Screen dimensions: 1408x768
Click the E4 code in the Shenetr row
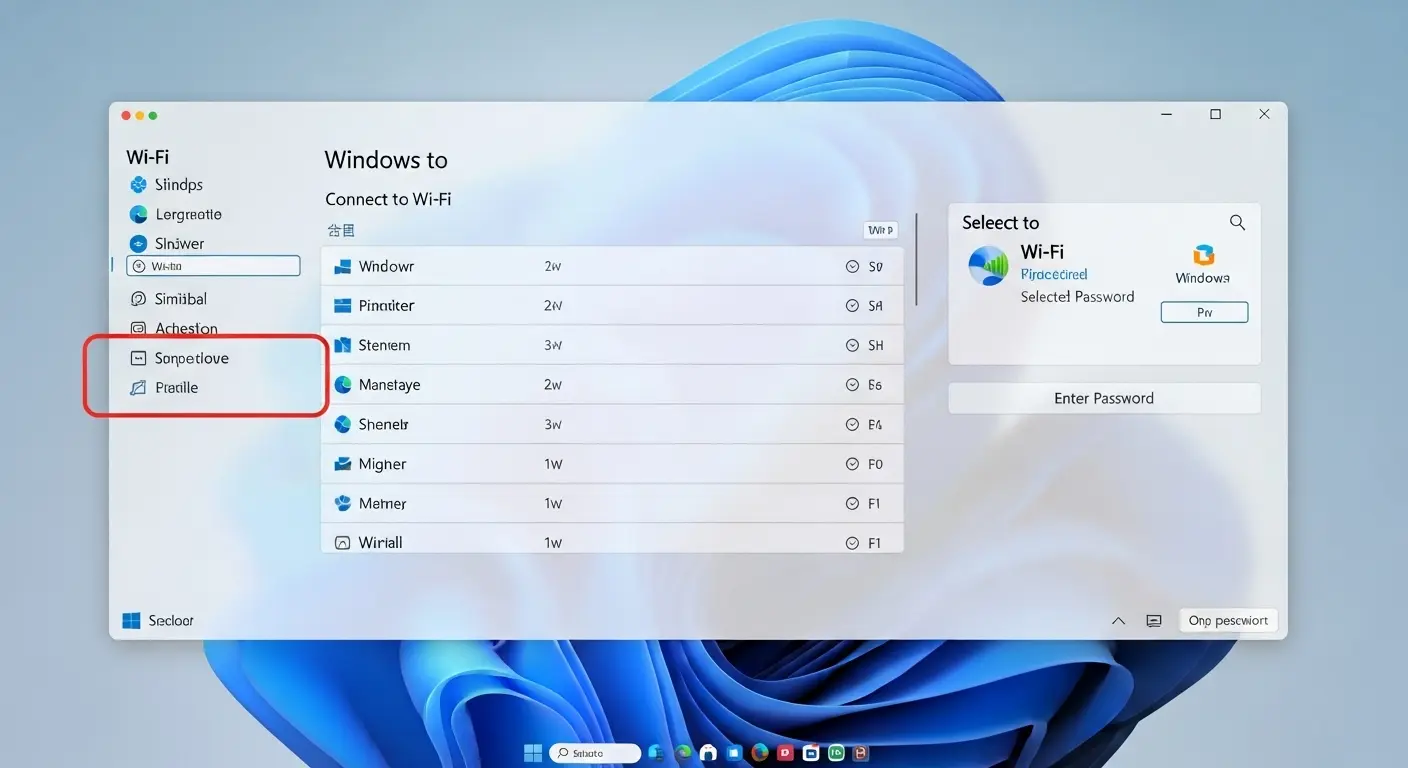(x=875, y=425)
